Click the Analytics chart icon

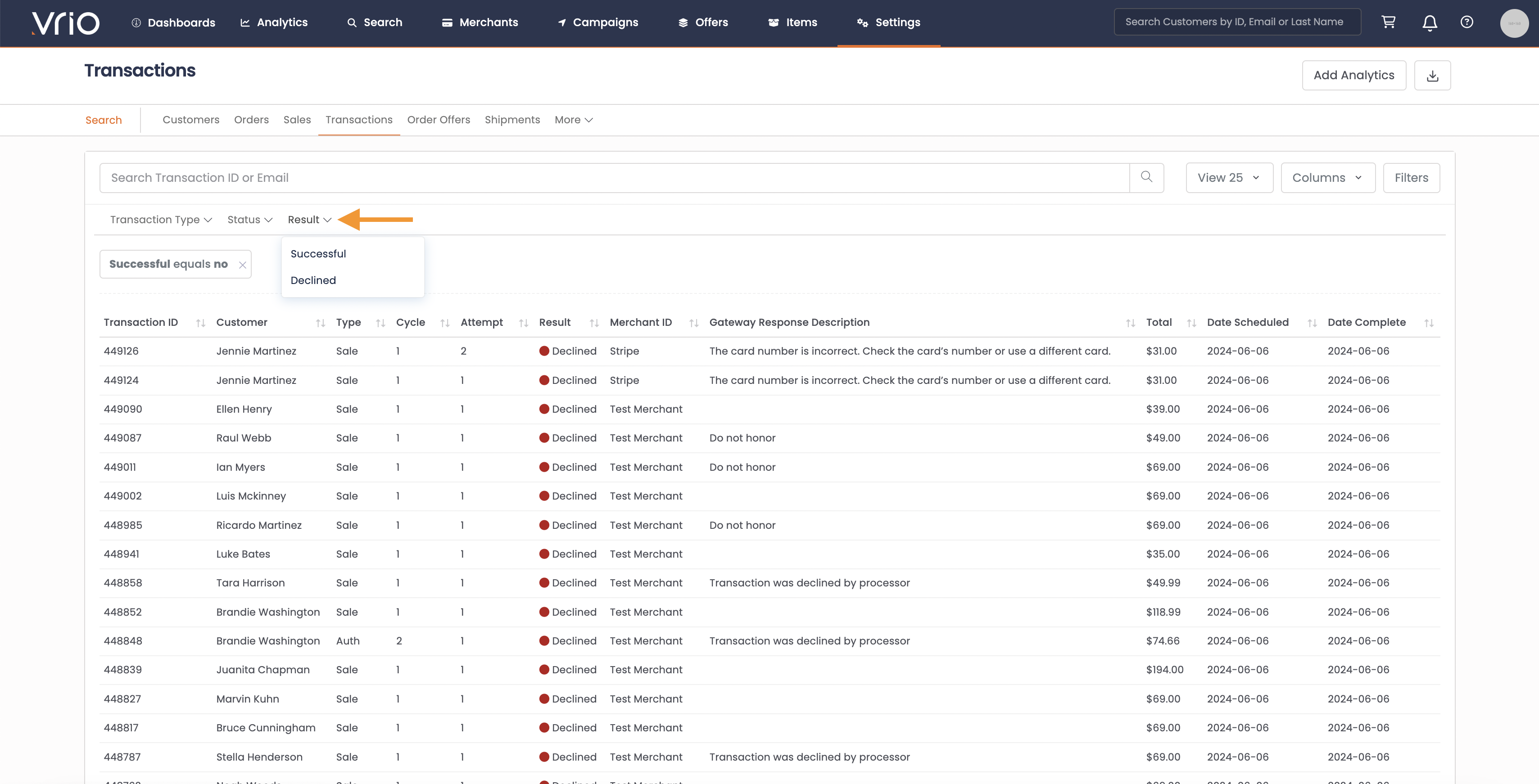245,23
